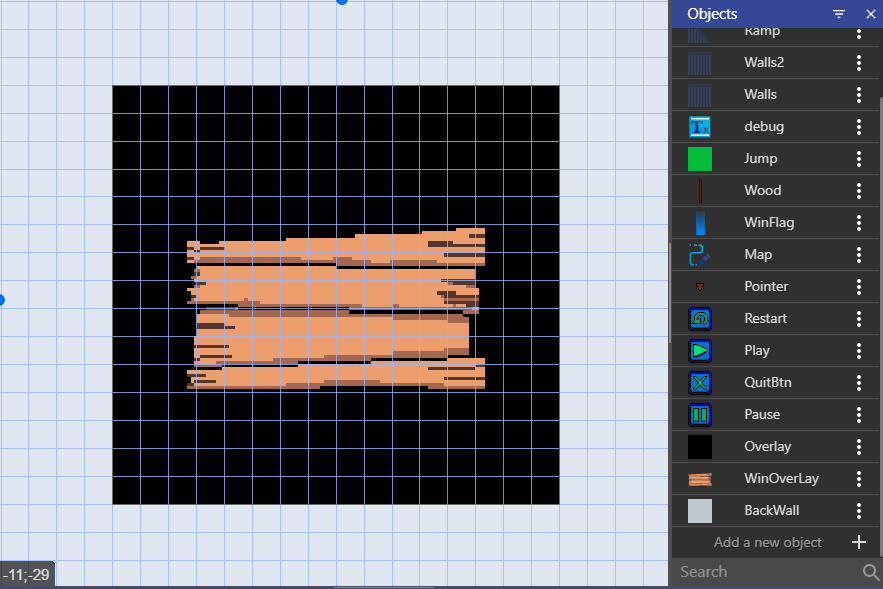This screenshot has width=883, height=589.
Task: Click the blue handle at the canvas top edge
Action: 342,2
